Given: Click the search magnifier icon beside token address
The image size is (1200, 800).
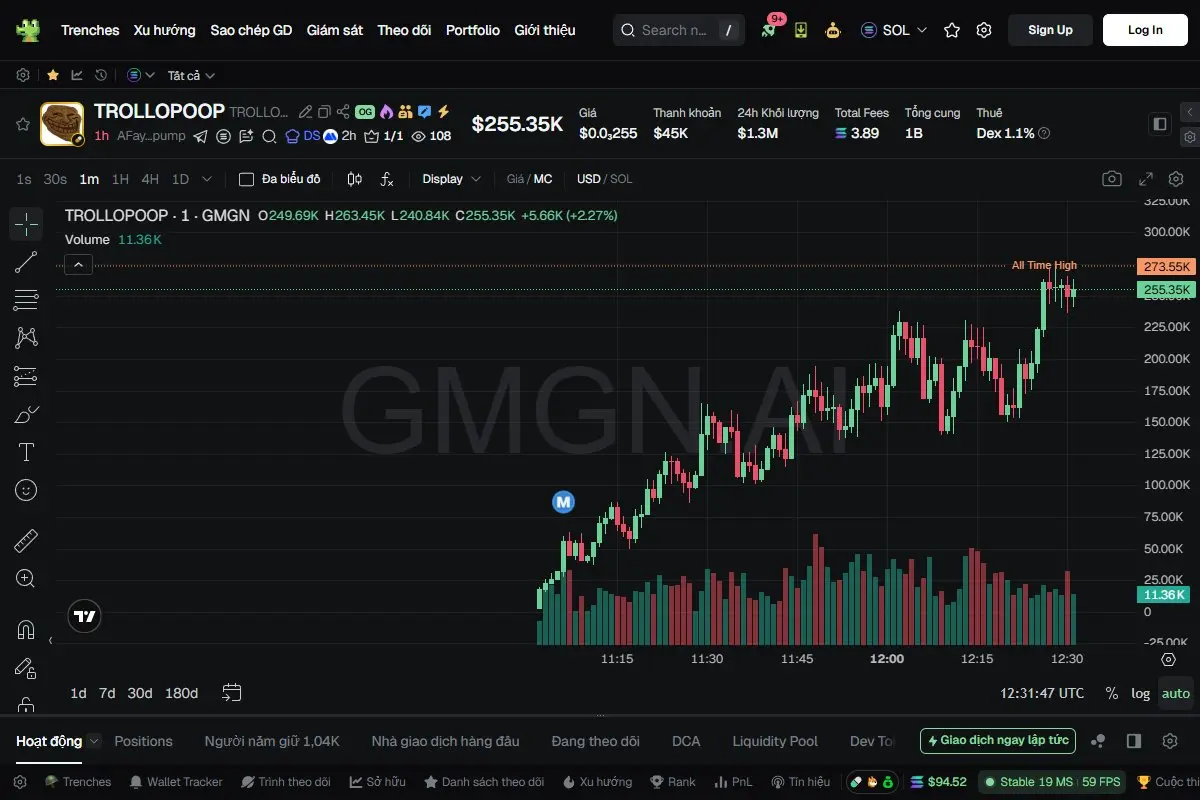Looking at the screenshot, I should pos(269,136).
